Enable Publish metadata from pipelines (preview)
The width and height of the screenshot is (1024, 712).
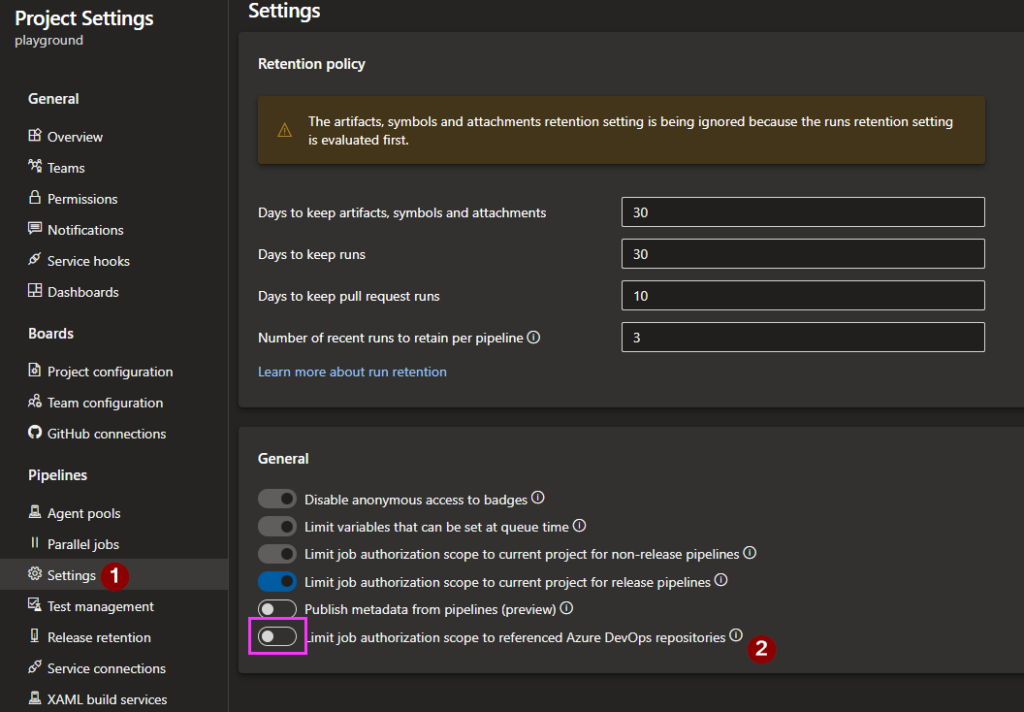pyautogui.click(x=277, y=609)
